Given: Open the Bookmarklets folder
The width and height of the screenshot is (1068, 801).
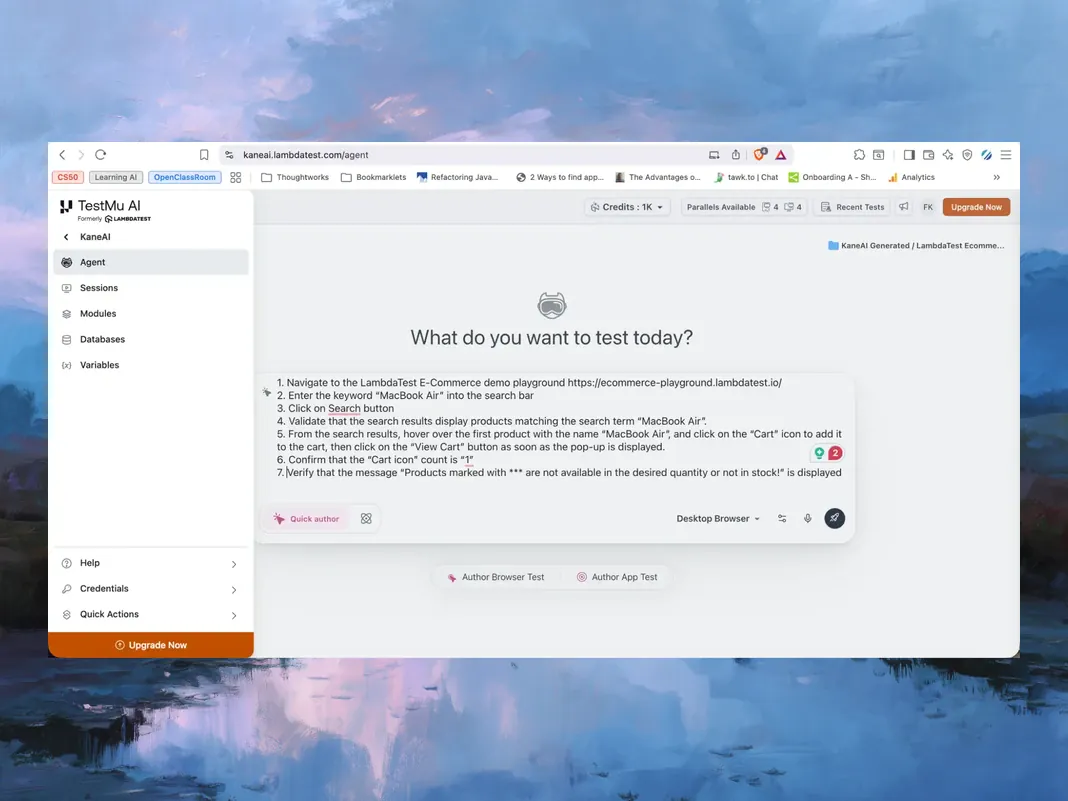Looking at the screenshot, I should pyautogui.click(x=373, y=177).
